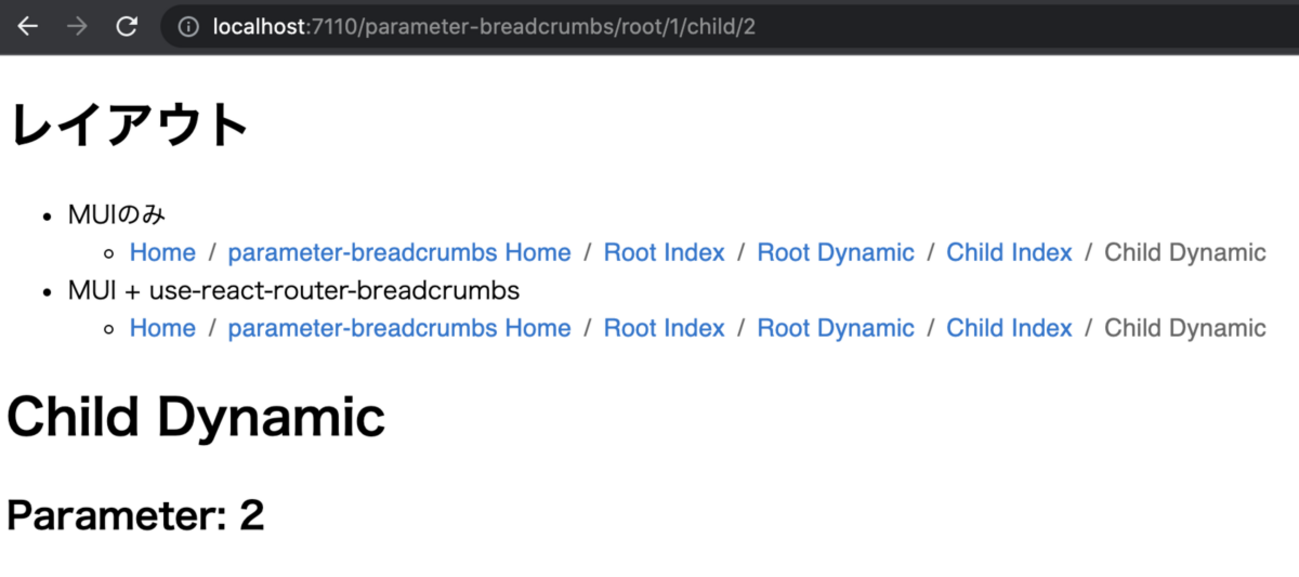Open Home in the use-react-router-breadcrumbs row
Image resolution: width=1299 pixels, height=577 pixels.
coord(162,328)
